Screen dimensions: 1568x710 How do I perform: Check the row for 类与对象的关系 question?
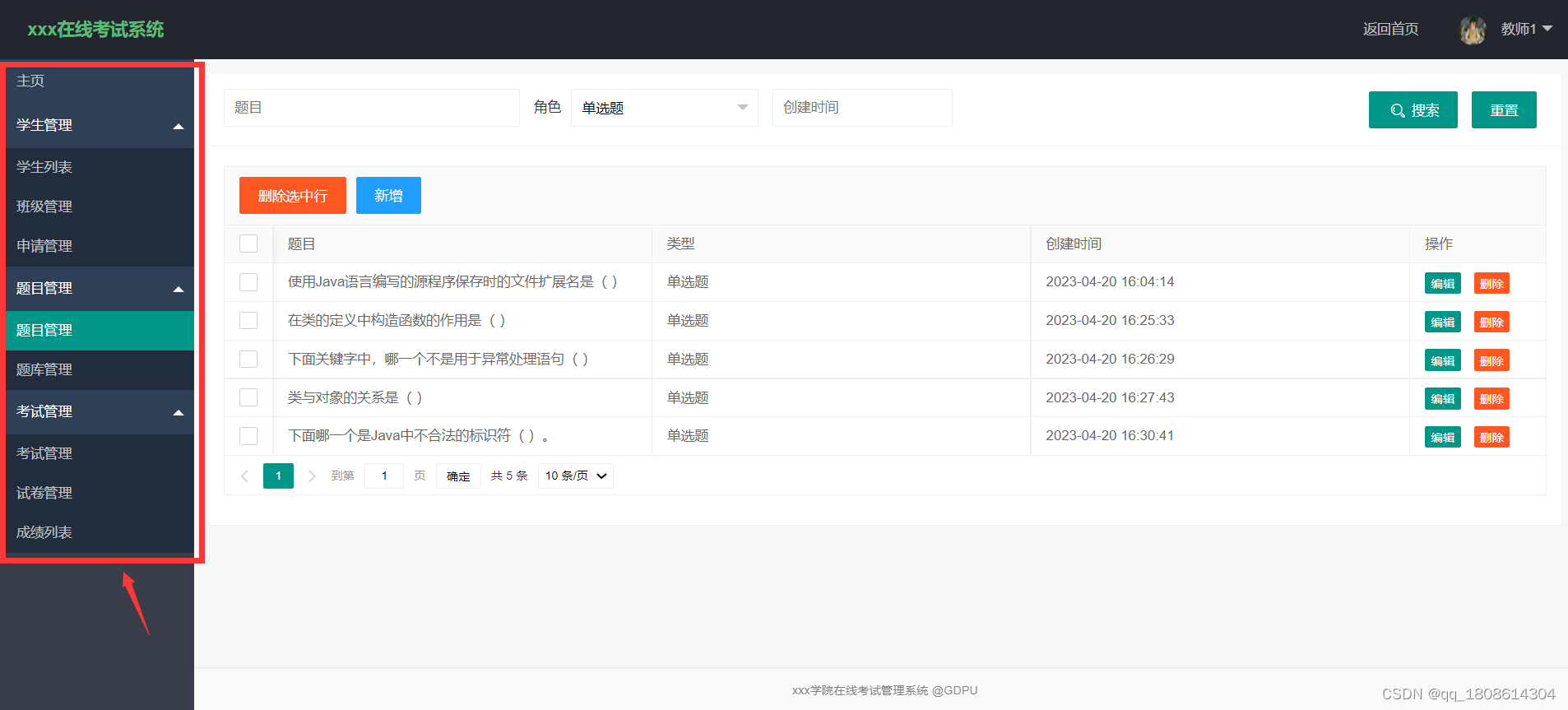pos(248,397)
